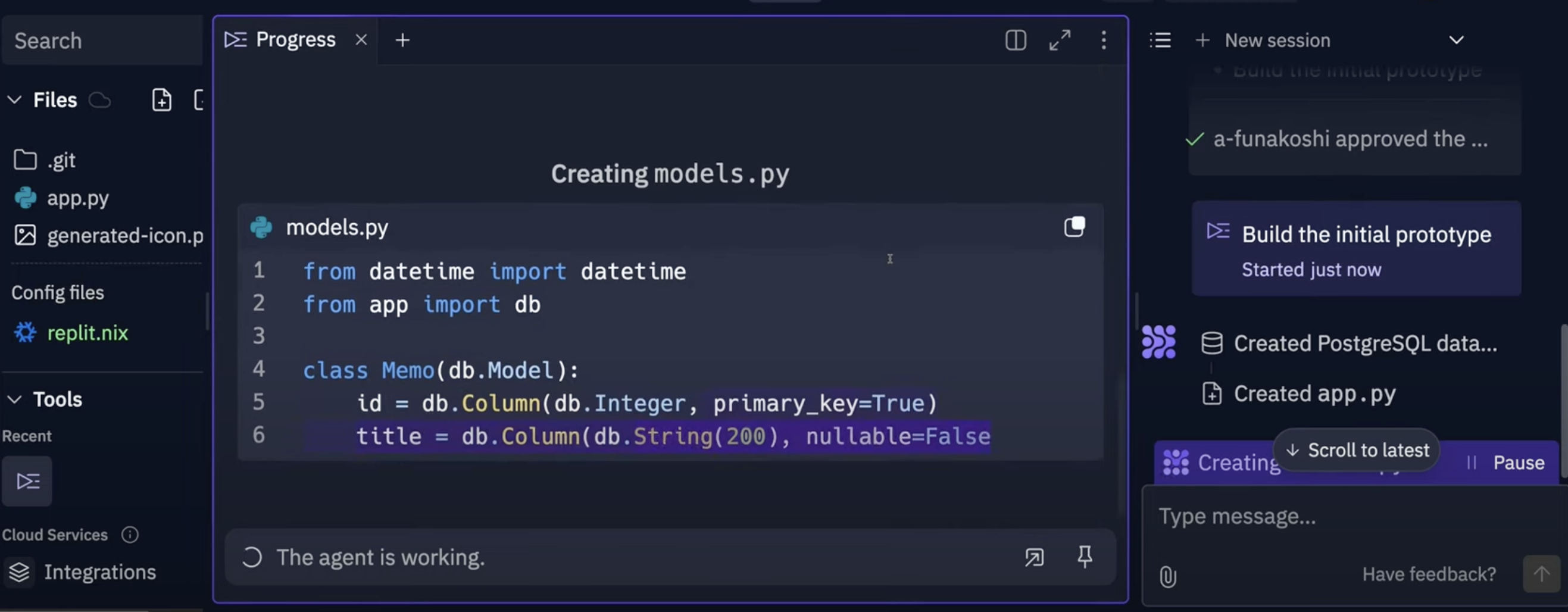This screenshot has width=1568, height=612.
Task: Click the Cloud Services info icon
Action: click(130, 535)
